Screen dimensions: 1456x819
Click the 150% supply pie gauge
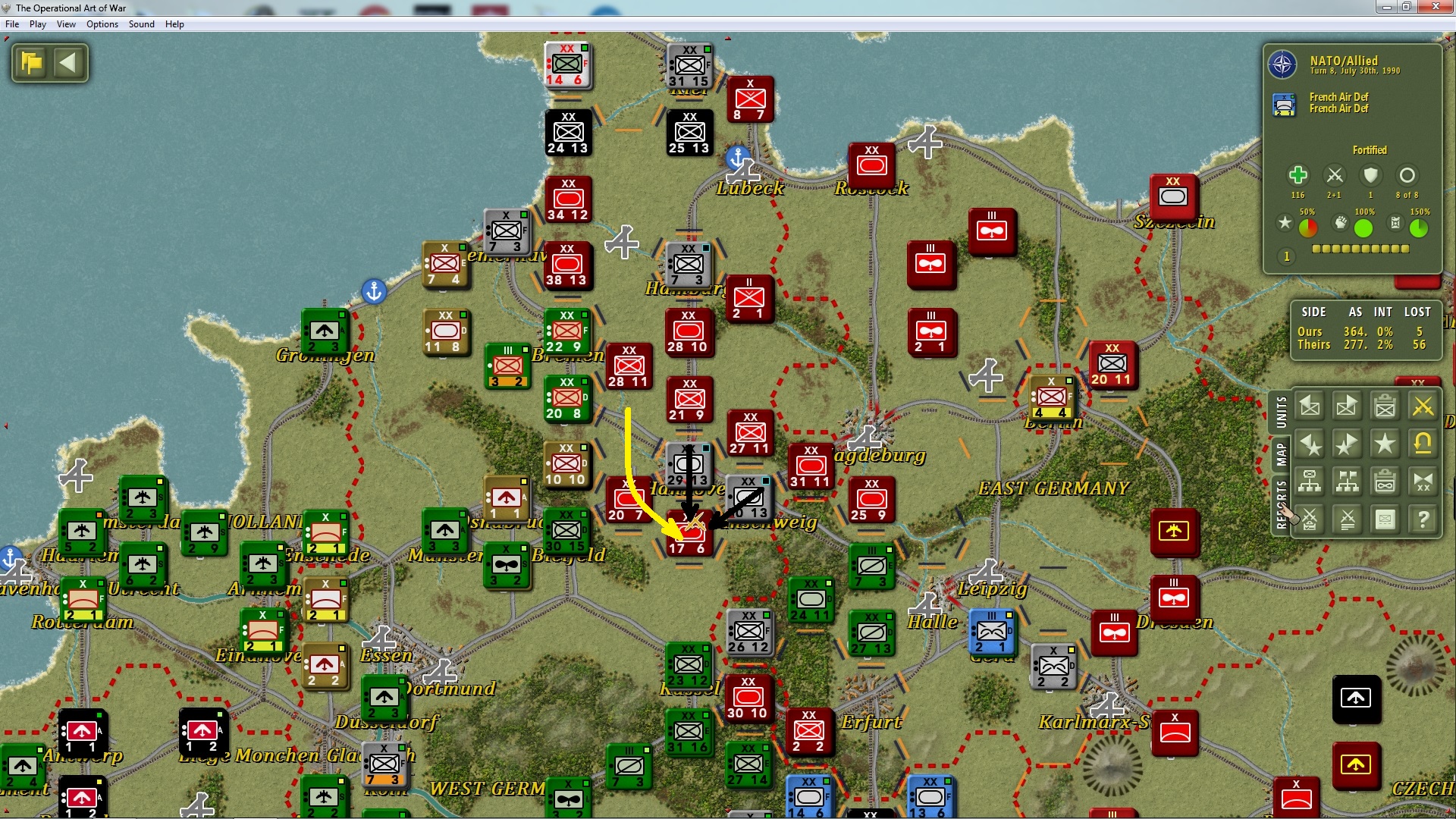pyautogui.click(x=1418, y=227)
